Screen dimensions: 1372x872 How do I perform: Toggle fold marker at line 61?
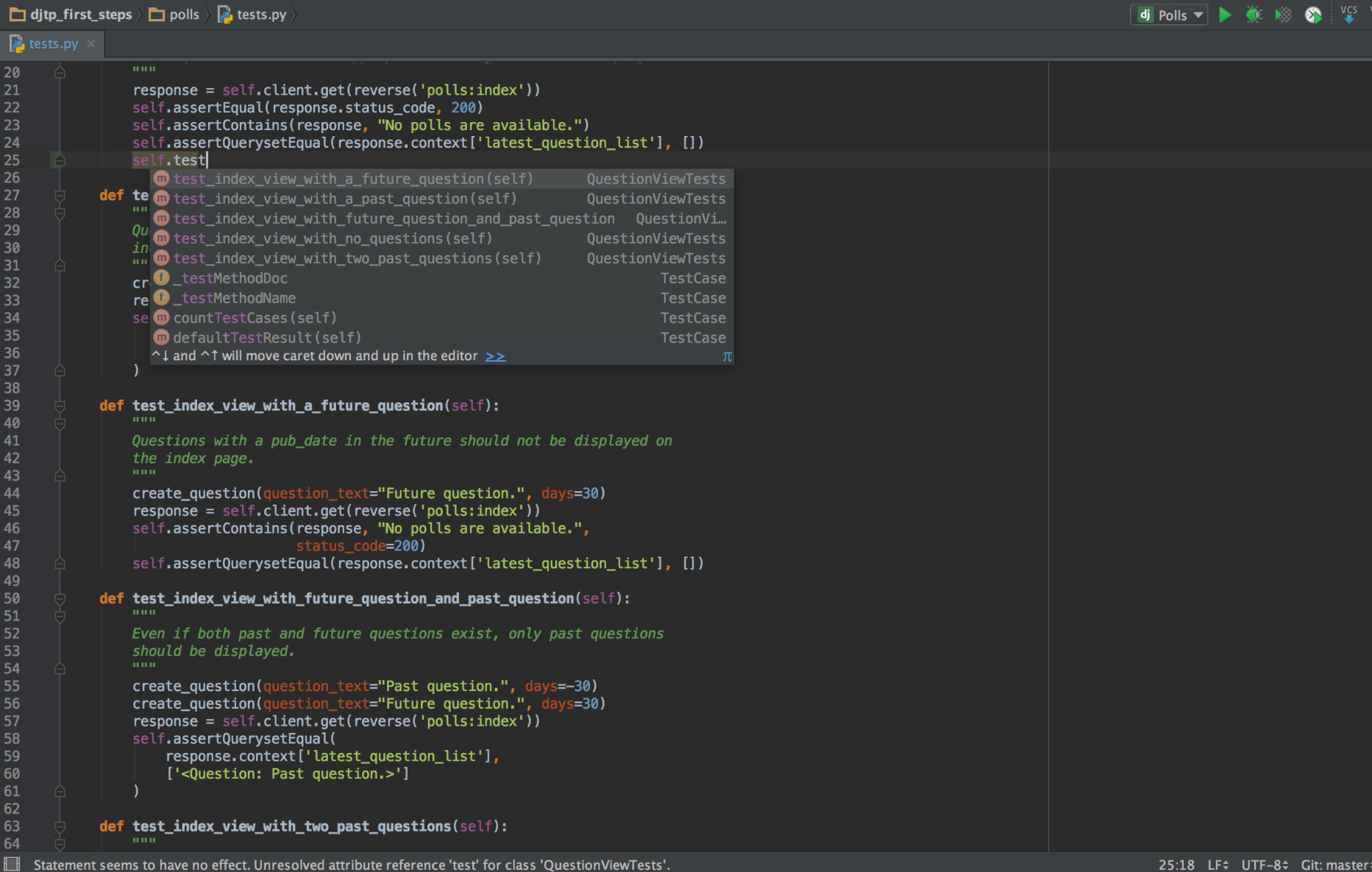coord(60,791)
